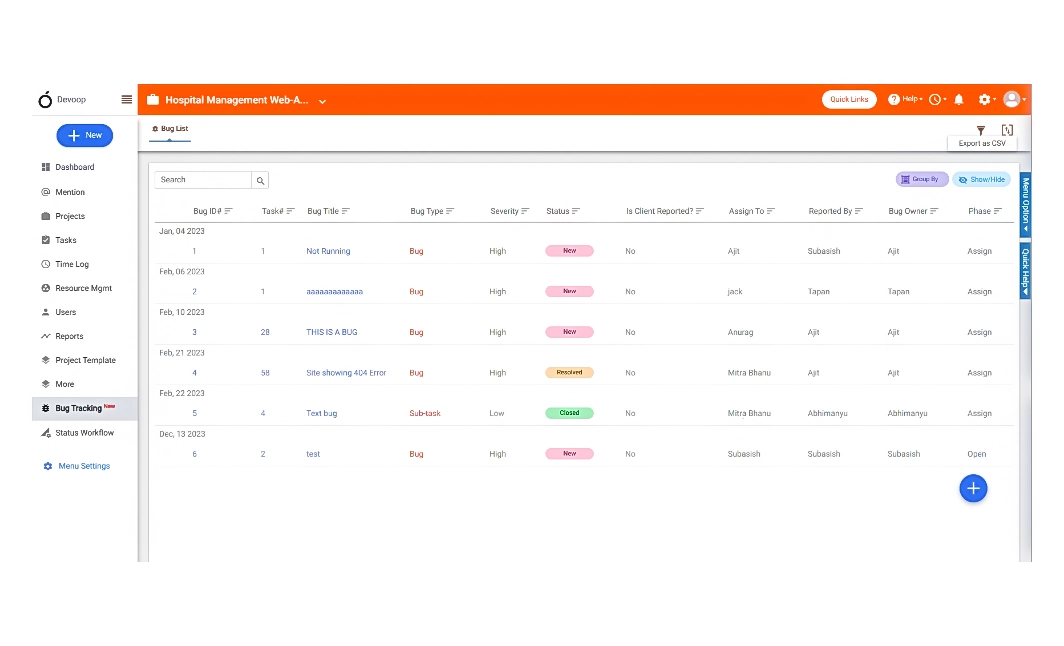This screenshot has width=1064, height=646.
Task: Click the Group By button icon
Action: [x=908, y=178]
